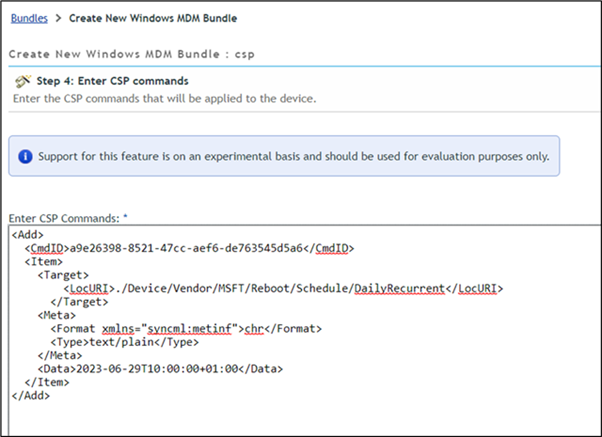Image resolution: width=602 pixels, height=437 pixels.
Task: Click the Enter CSP Commands field label
Action: coord(64,217)
